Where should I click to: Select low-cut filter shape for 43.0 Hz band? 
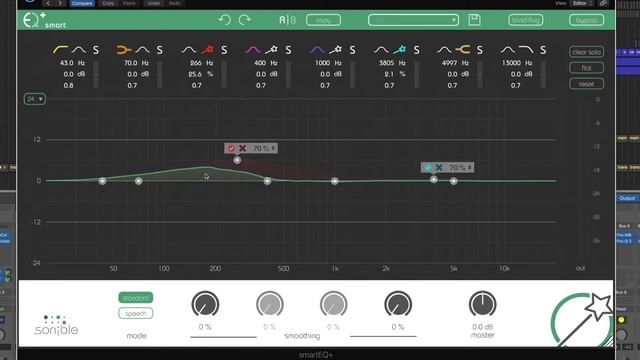point(60,50)
